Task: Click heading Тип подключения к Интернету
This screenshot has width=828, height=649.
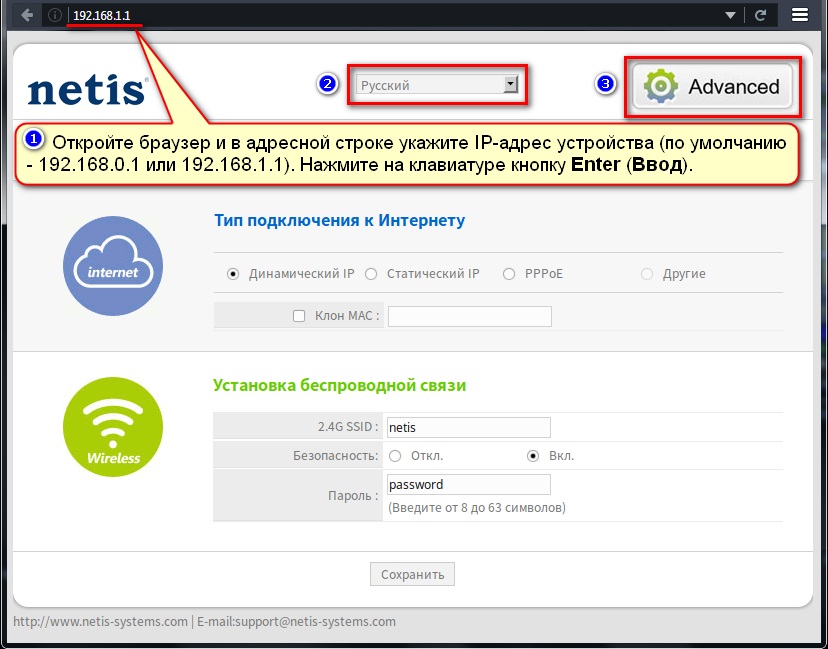Action: click(x=340, y=220)
